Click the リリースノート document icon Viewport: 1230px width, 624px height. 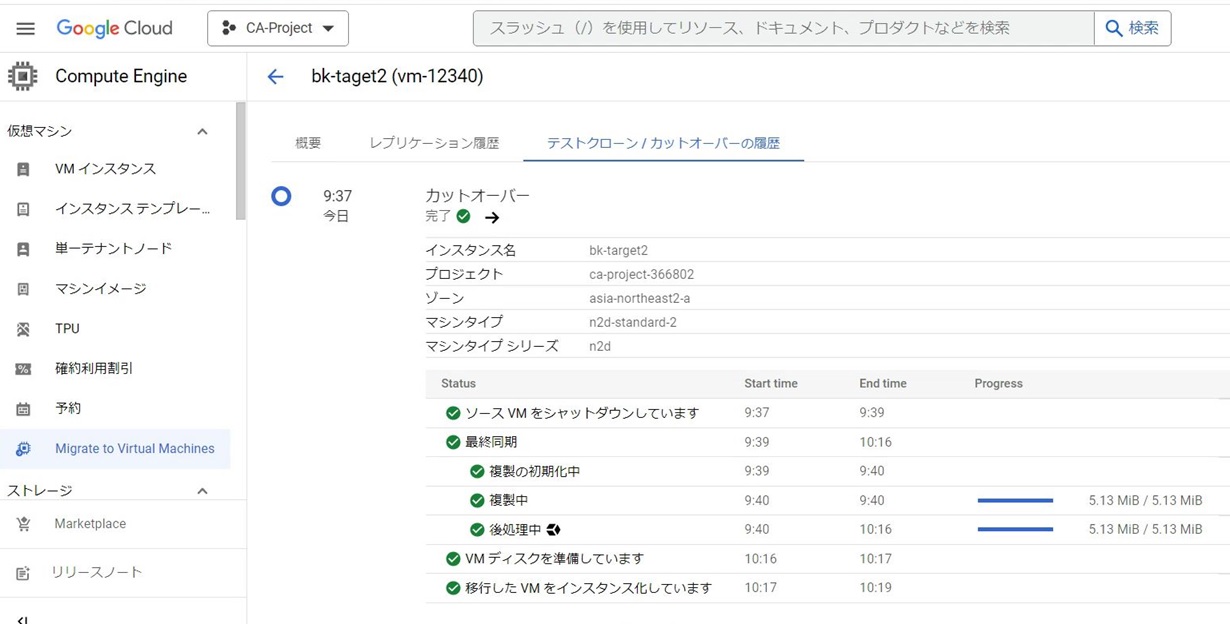[x=23, y=573]
